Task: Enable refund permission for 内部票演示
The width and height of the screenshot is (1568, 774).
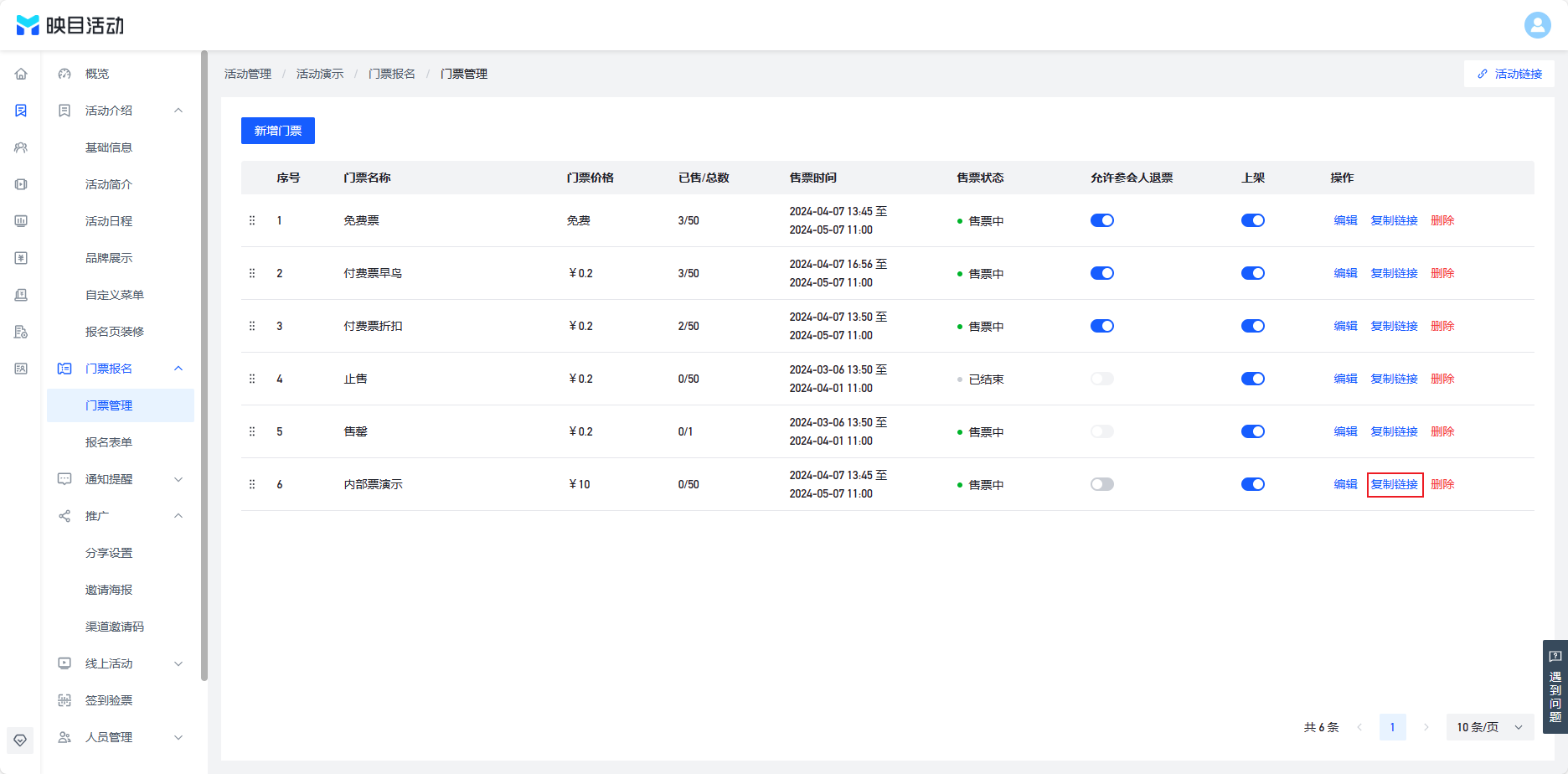Action: (x=1102, y=484)
